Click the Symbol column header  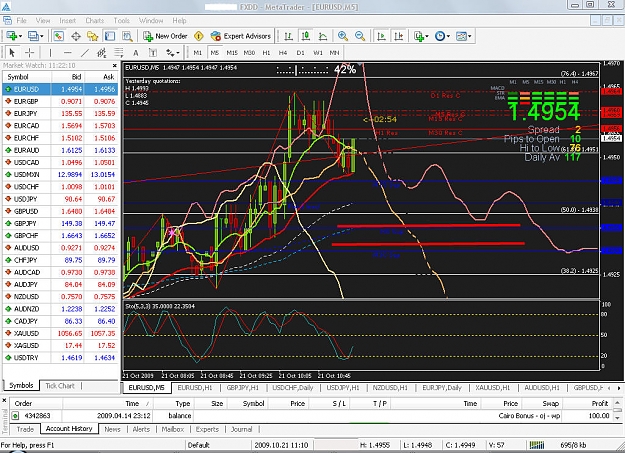27,77
